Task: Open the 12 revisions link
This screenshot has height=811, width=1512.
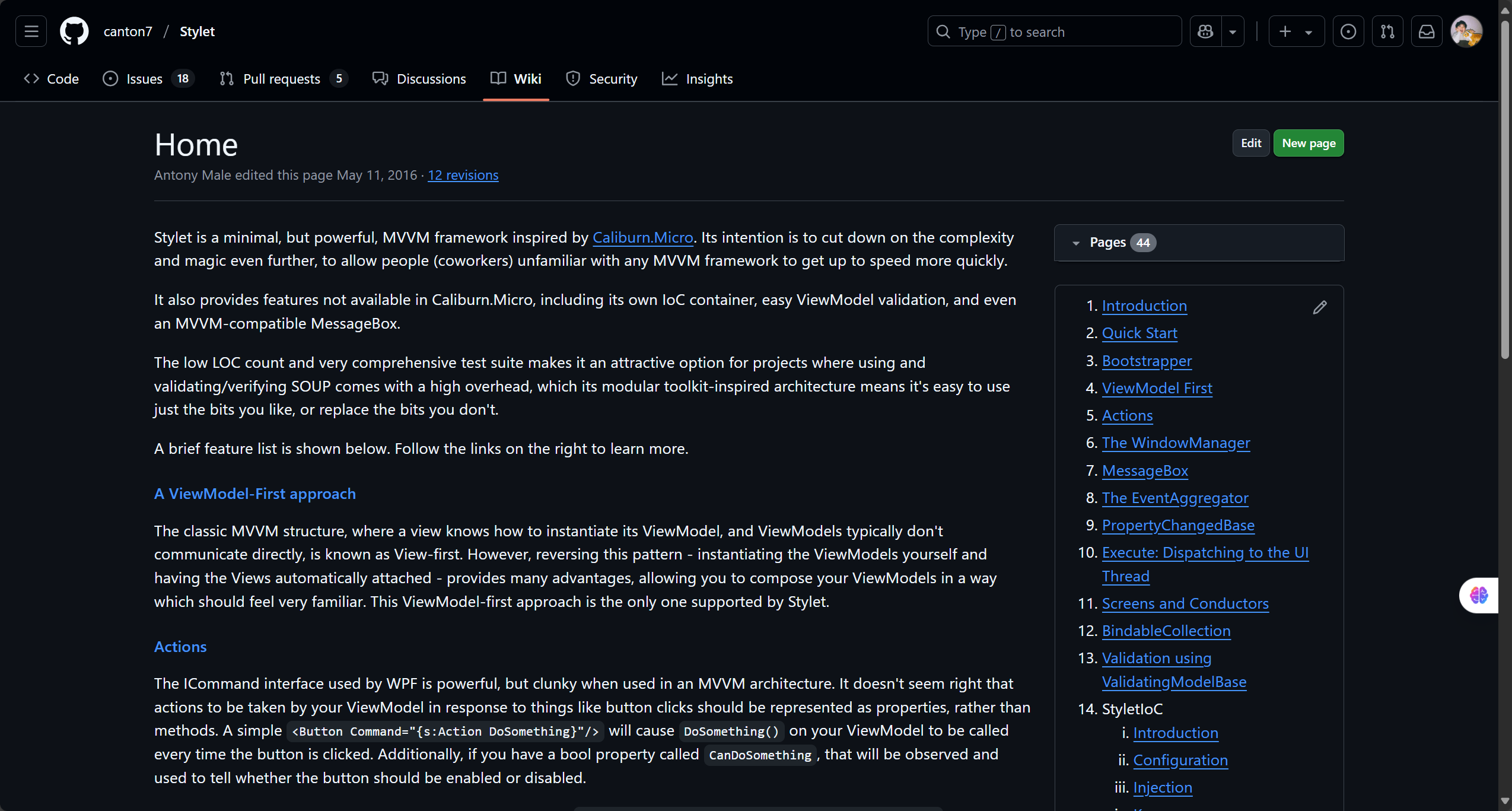Action: pyautogui.click(x=463, y=175)
